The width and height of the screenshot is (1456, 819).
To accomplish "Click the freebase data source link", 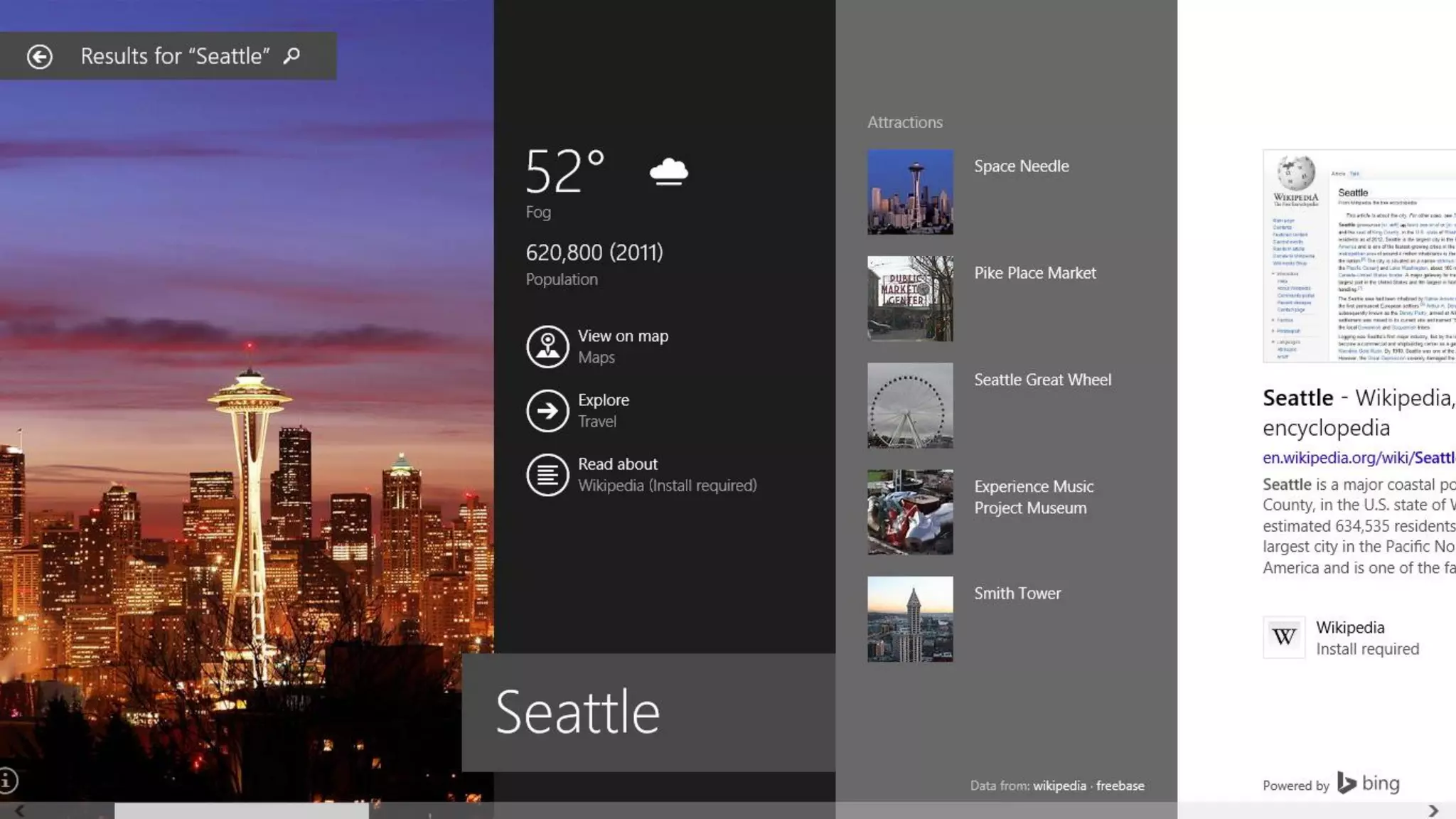I will [x=1120, y=786].
